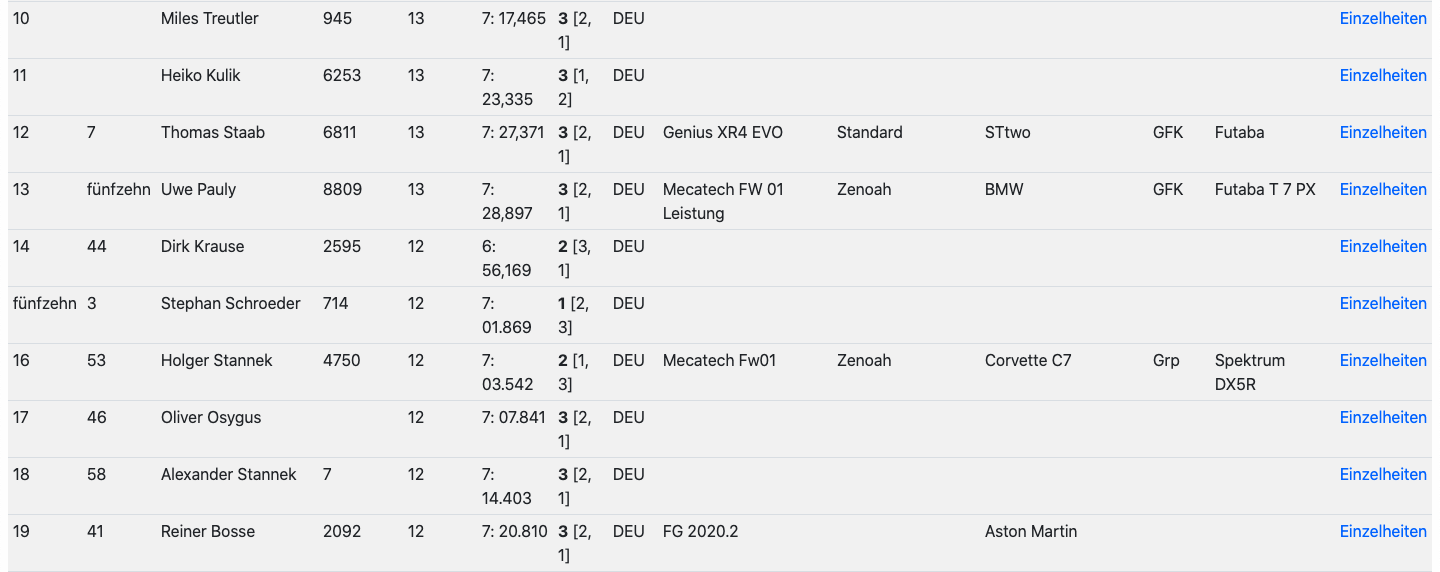Click the name Miles Treutler

[x=209, y=18]
